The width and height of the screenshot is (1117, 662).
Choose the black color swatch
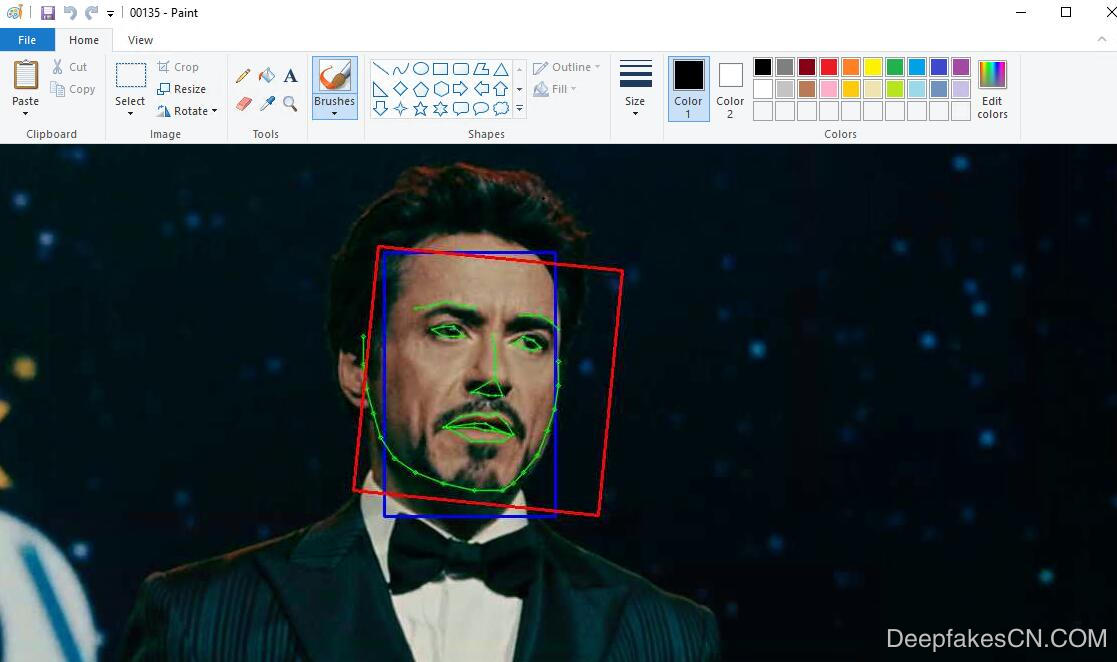pos(763,67)
